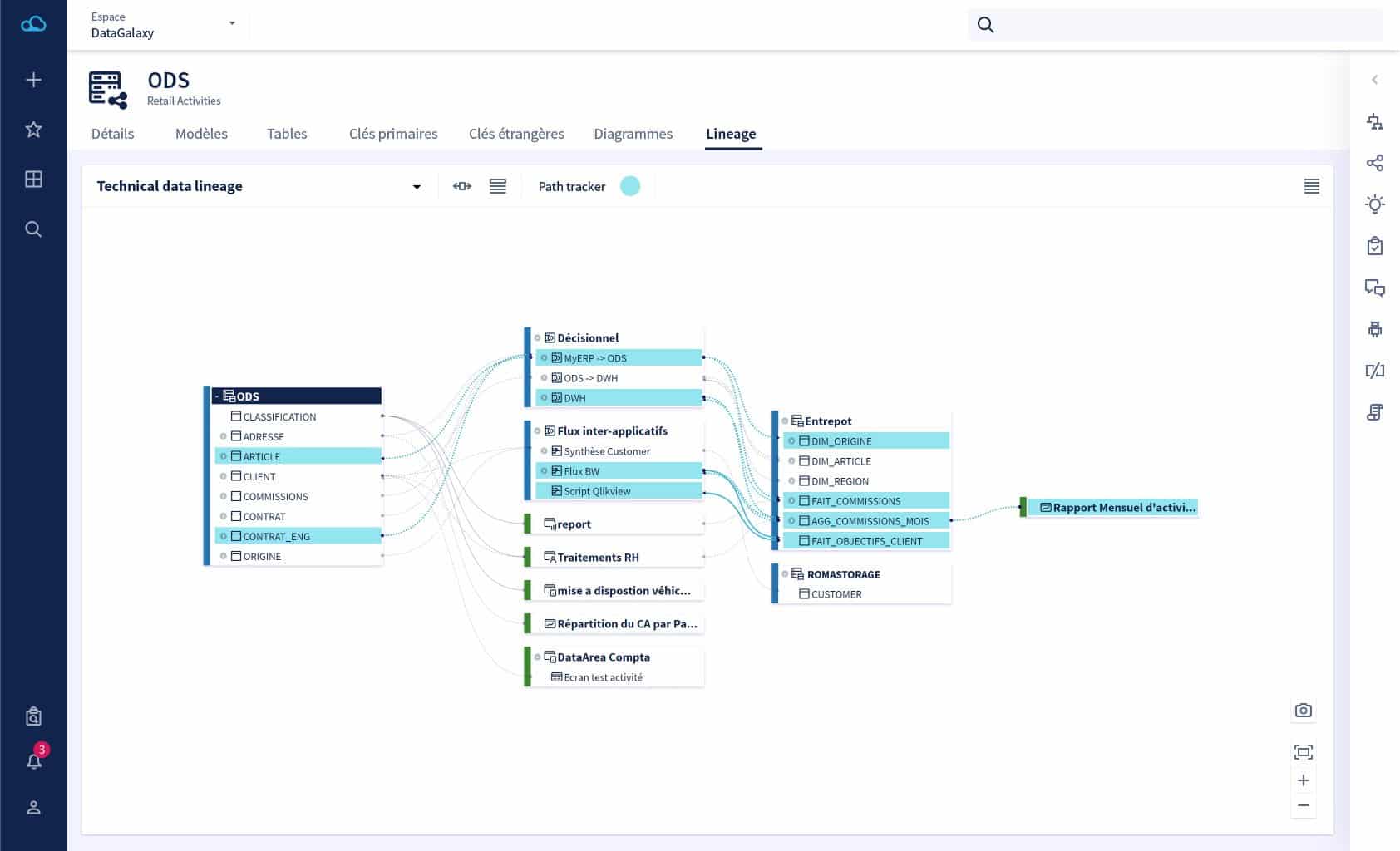Open the user profile icon
This screenshot has height=851, width=1400.
(33, 808)
